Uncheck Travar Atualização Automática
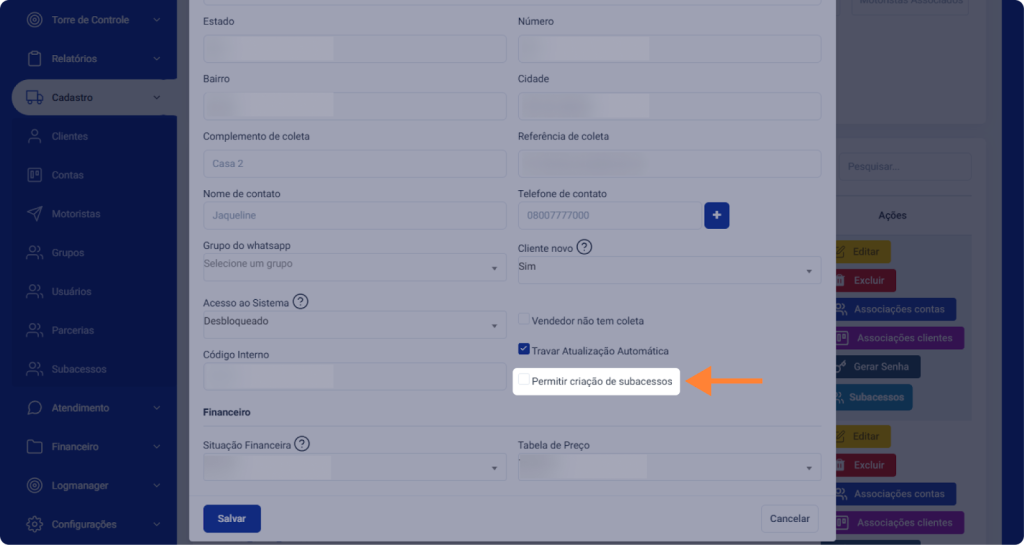The image size is (1024, 545). click(x=524, y=350)
